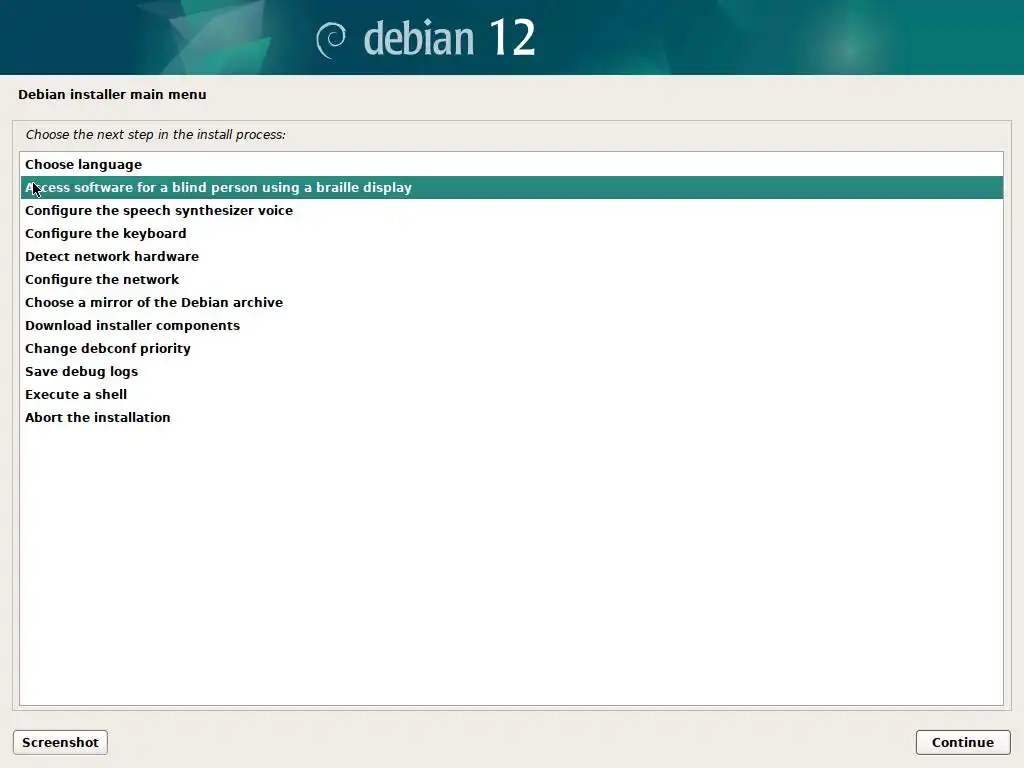Select Access software for a blind person entry
The width and height of the screenshot is (1024, 768).
pyautogui.click(x=511, y=187)
